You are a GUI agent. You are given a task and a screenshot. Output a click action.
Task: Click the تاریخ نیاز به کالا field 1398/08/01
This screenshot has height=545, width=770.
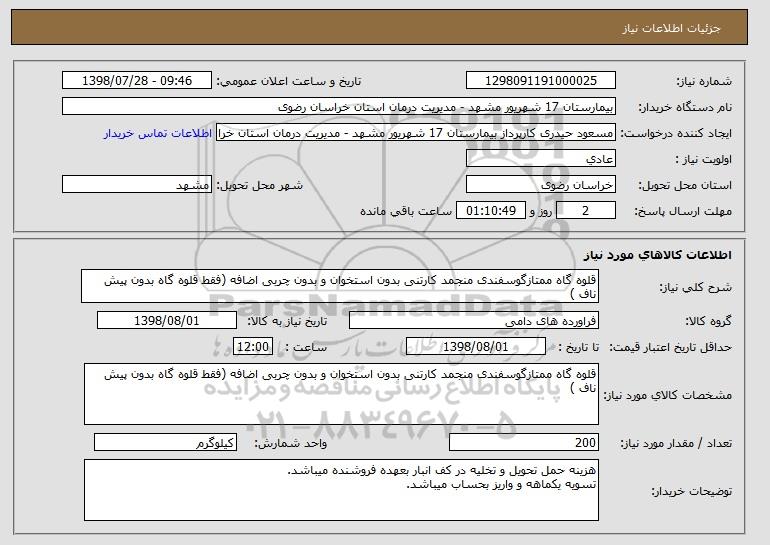(167, 321)
